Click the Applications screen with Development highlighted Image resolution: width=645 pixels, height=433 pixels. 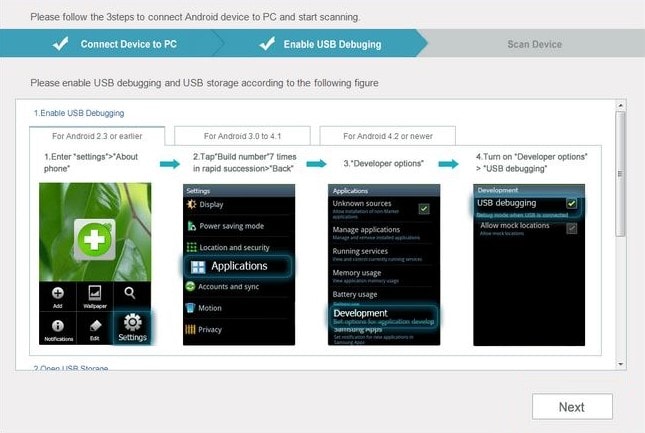(384, 265)
